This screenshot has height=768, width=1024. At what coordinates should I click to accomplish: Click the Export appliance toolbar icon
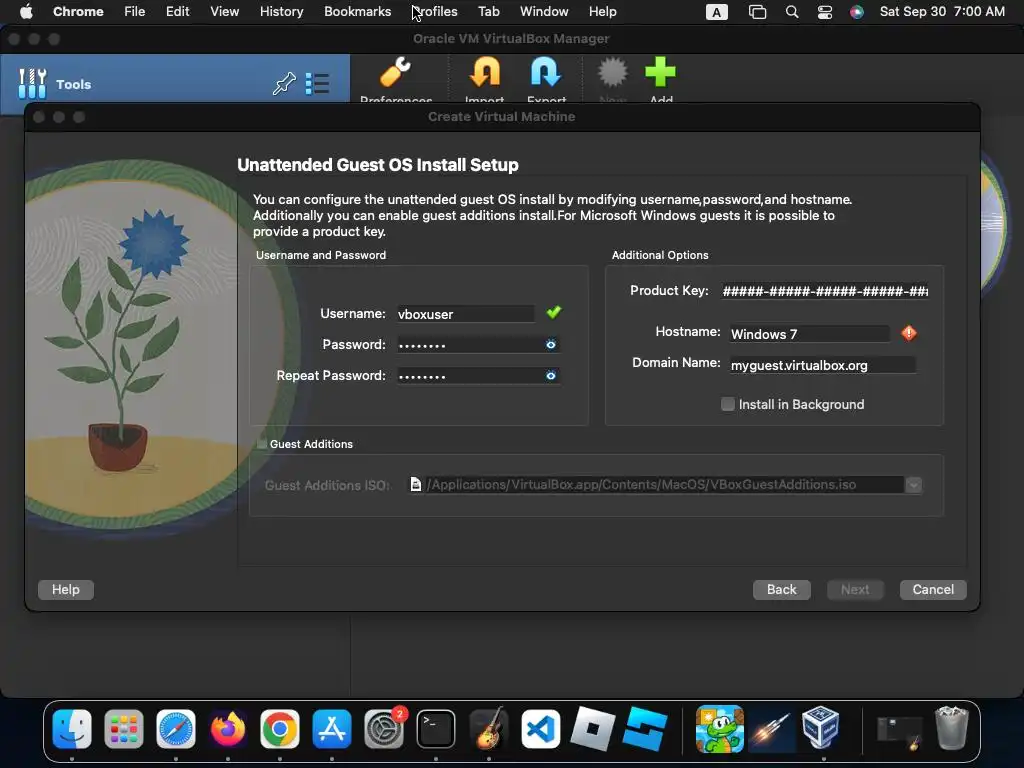pyautogui.click(x=546, y=72)
